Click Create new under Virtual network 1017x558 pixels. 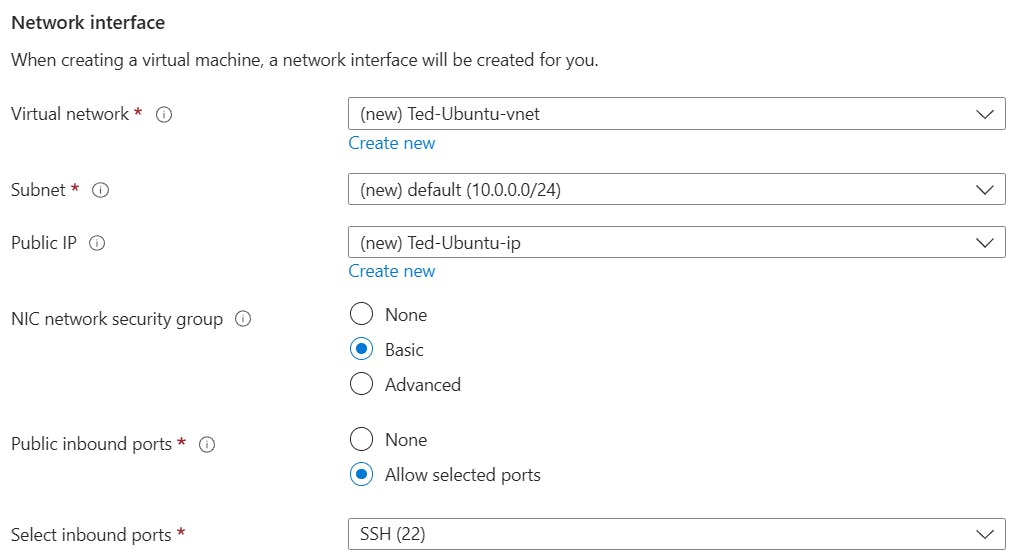[x=392, y=143]
